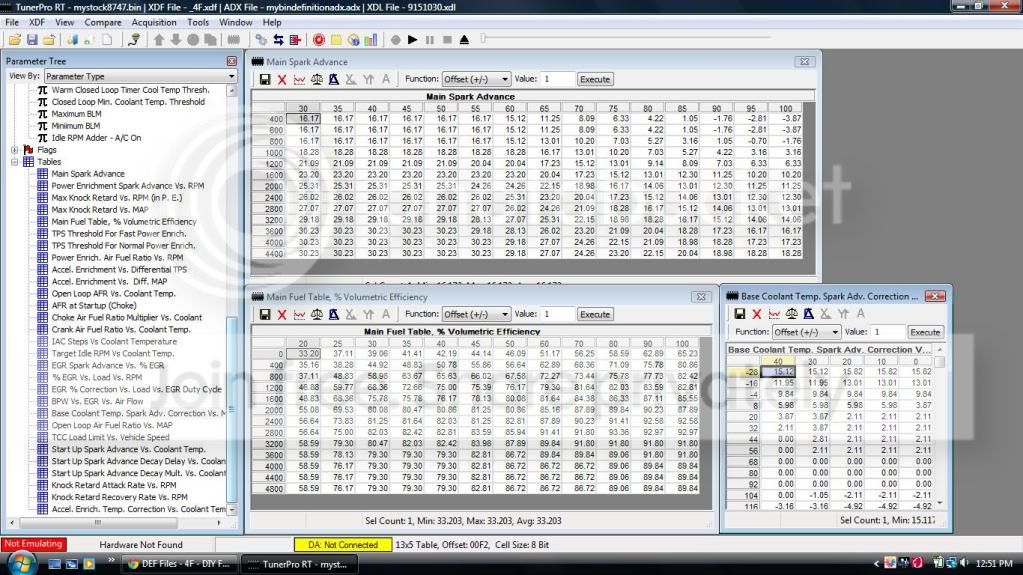Click the up arrow toolbar icon
The height and width of the screenshot is (575, 1023).
(159, 40)
